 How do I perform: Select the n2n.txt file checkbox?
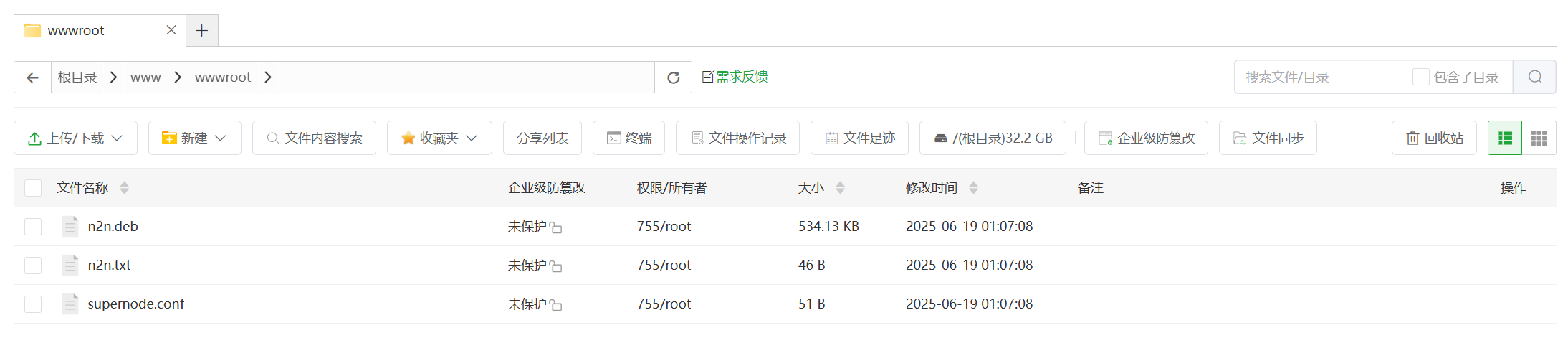coord(33,266)
